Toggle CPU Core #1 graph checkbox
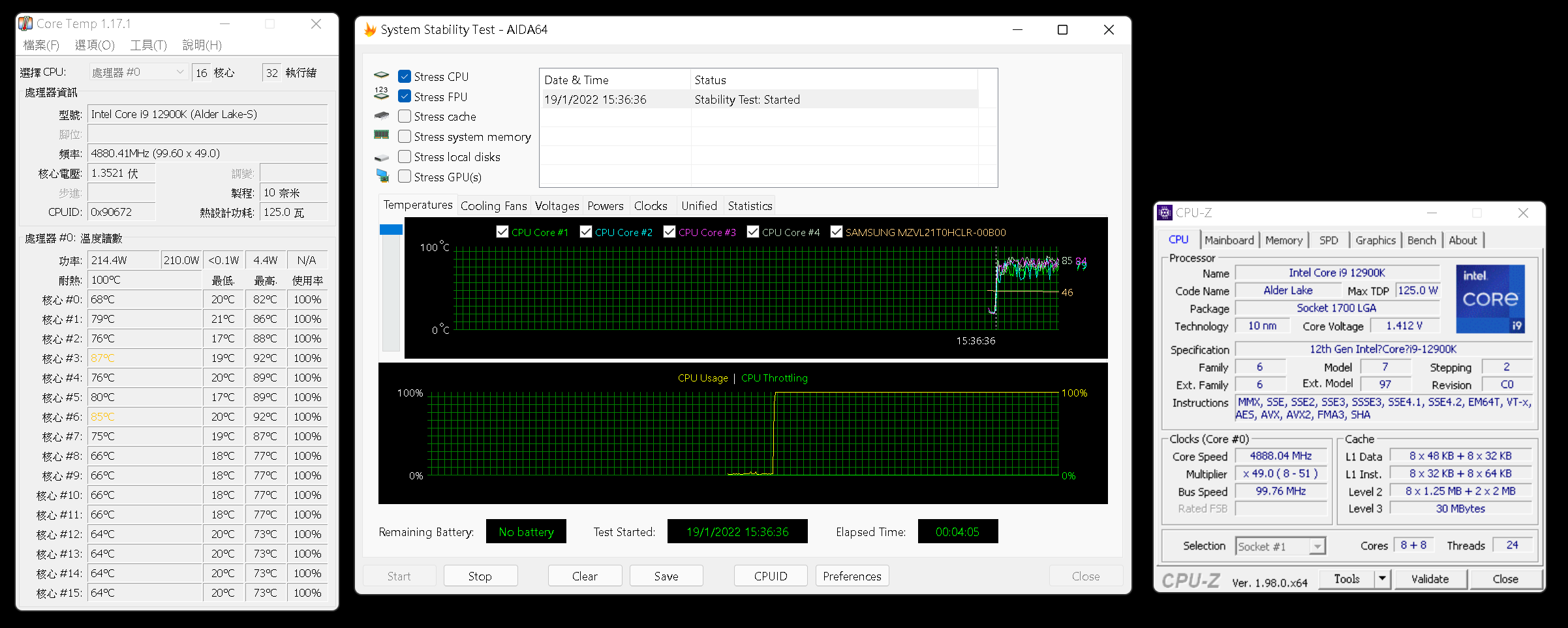The height and width of the screenshot is (628, 1568). click(x=502, y=232)
